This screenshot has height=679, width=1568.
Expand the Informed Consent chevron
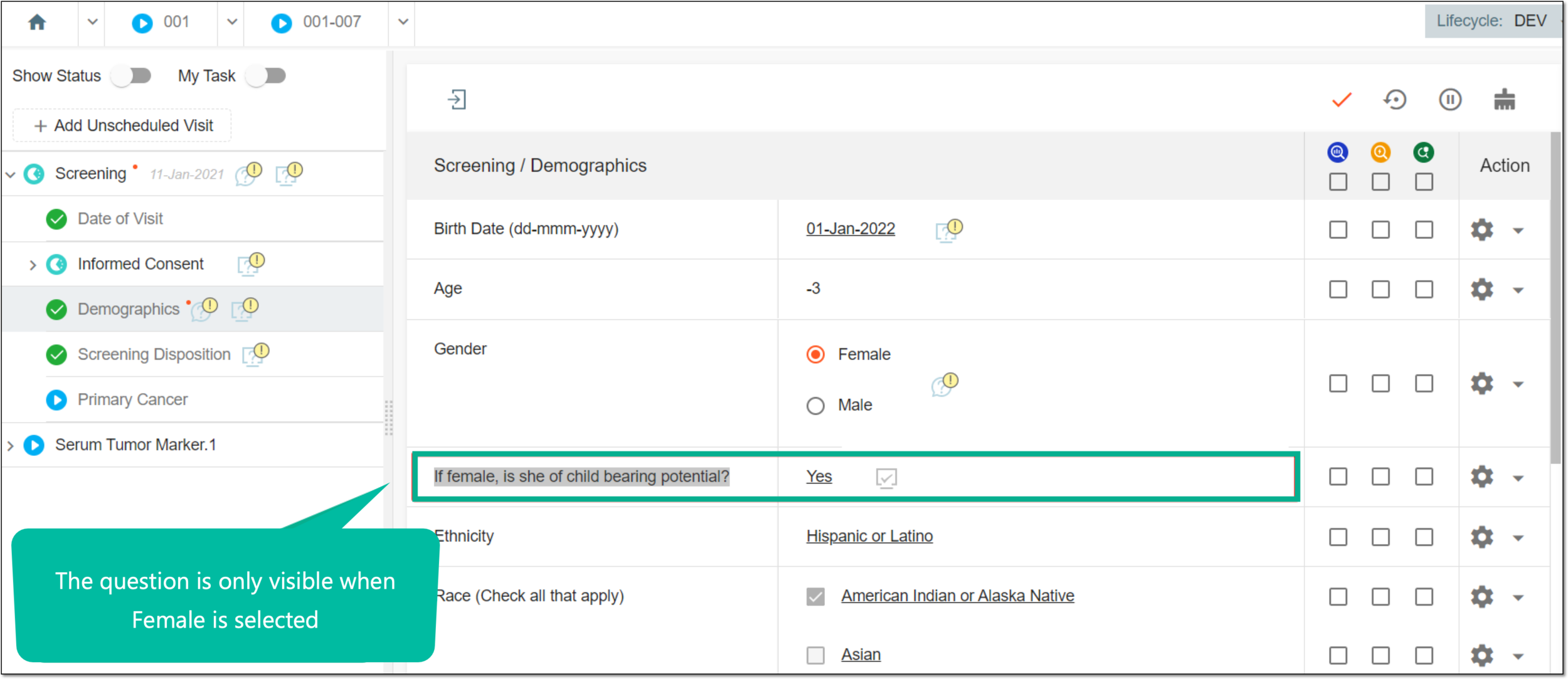[33, 265]
